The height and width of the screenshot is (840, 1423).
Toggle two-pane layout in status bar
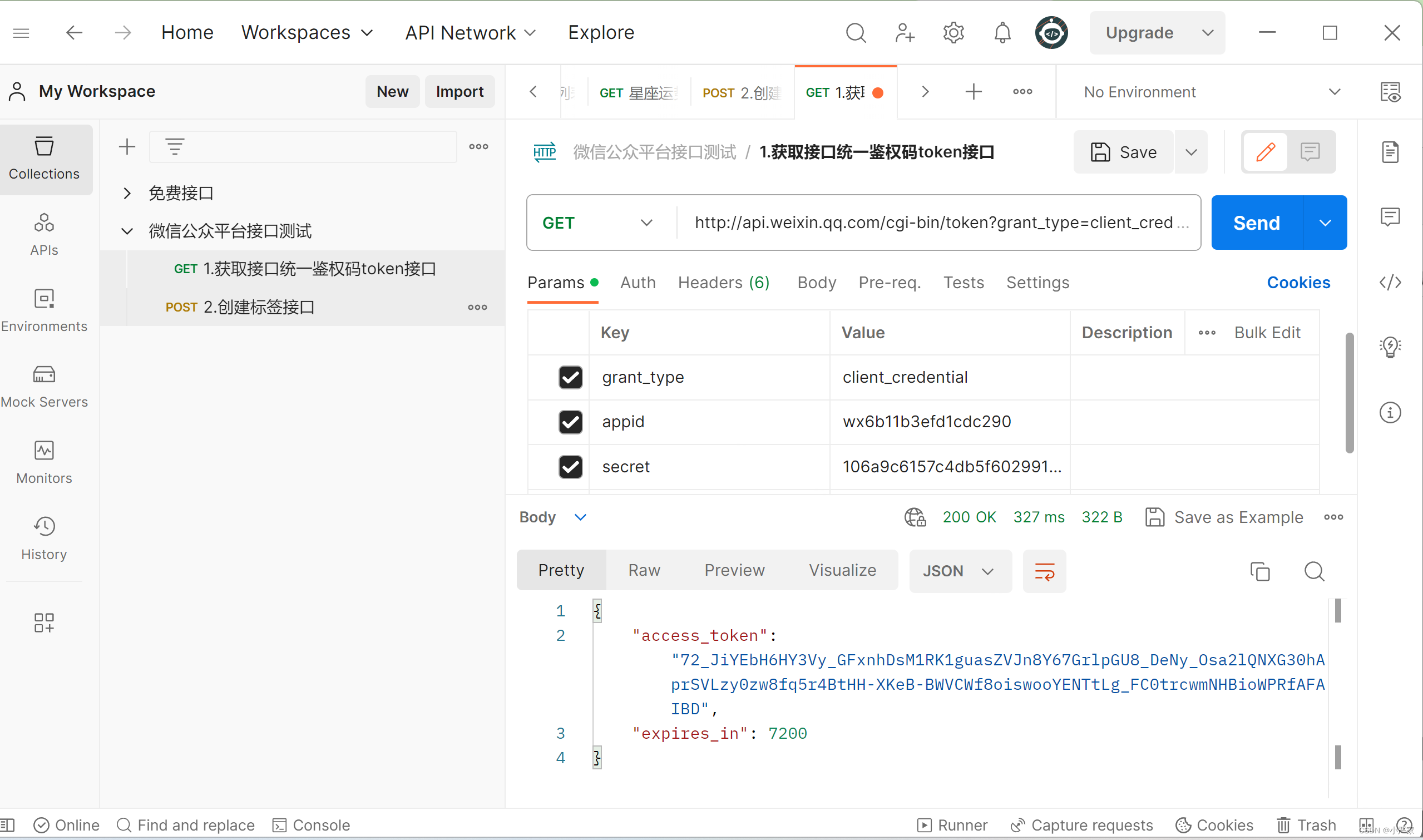coord(1366,826)
